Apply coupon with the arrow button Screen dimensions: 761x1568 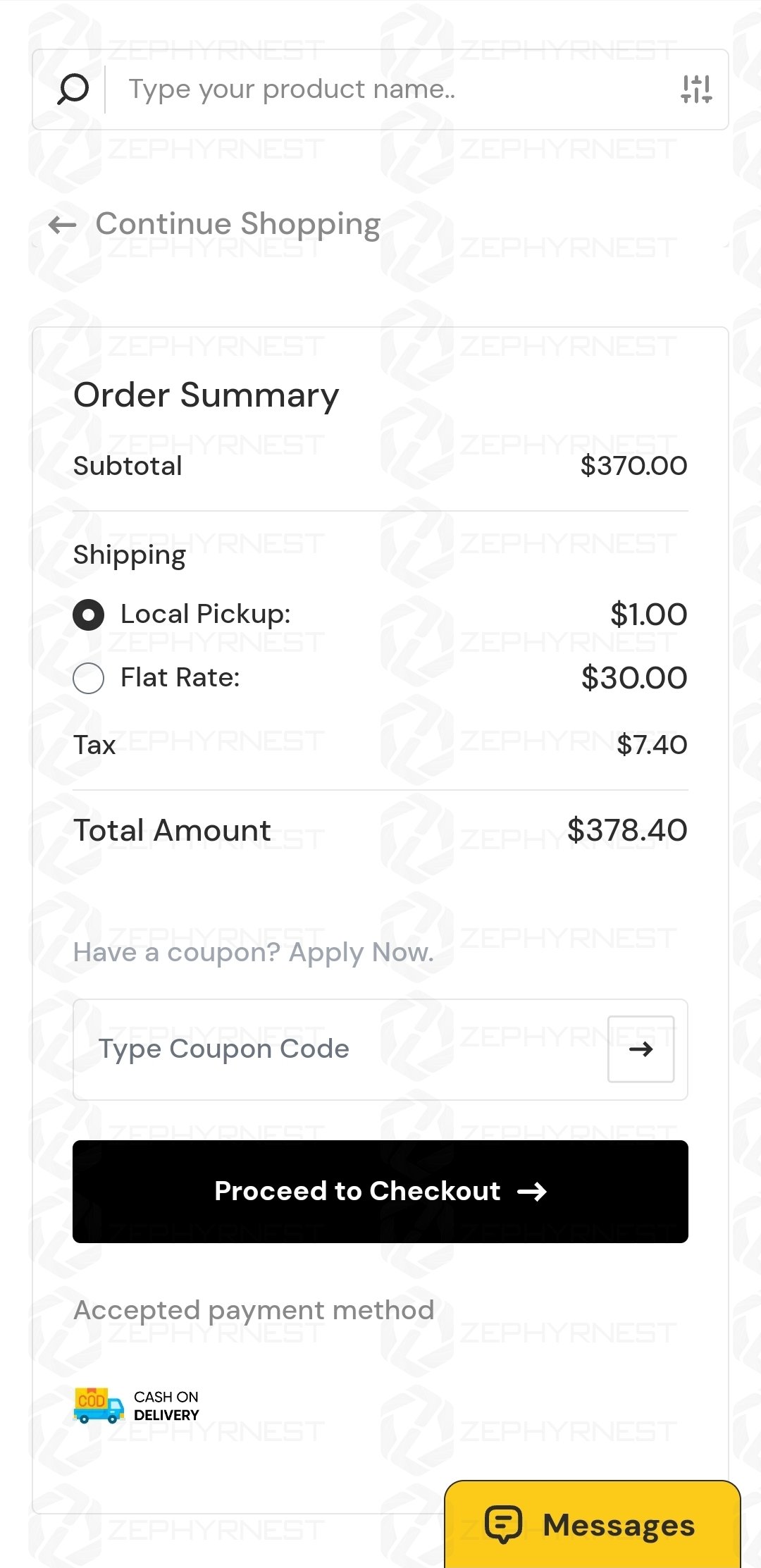coord(641,1049)
